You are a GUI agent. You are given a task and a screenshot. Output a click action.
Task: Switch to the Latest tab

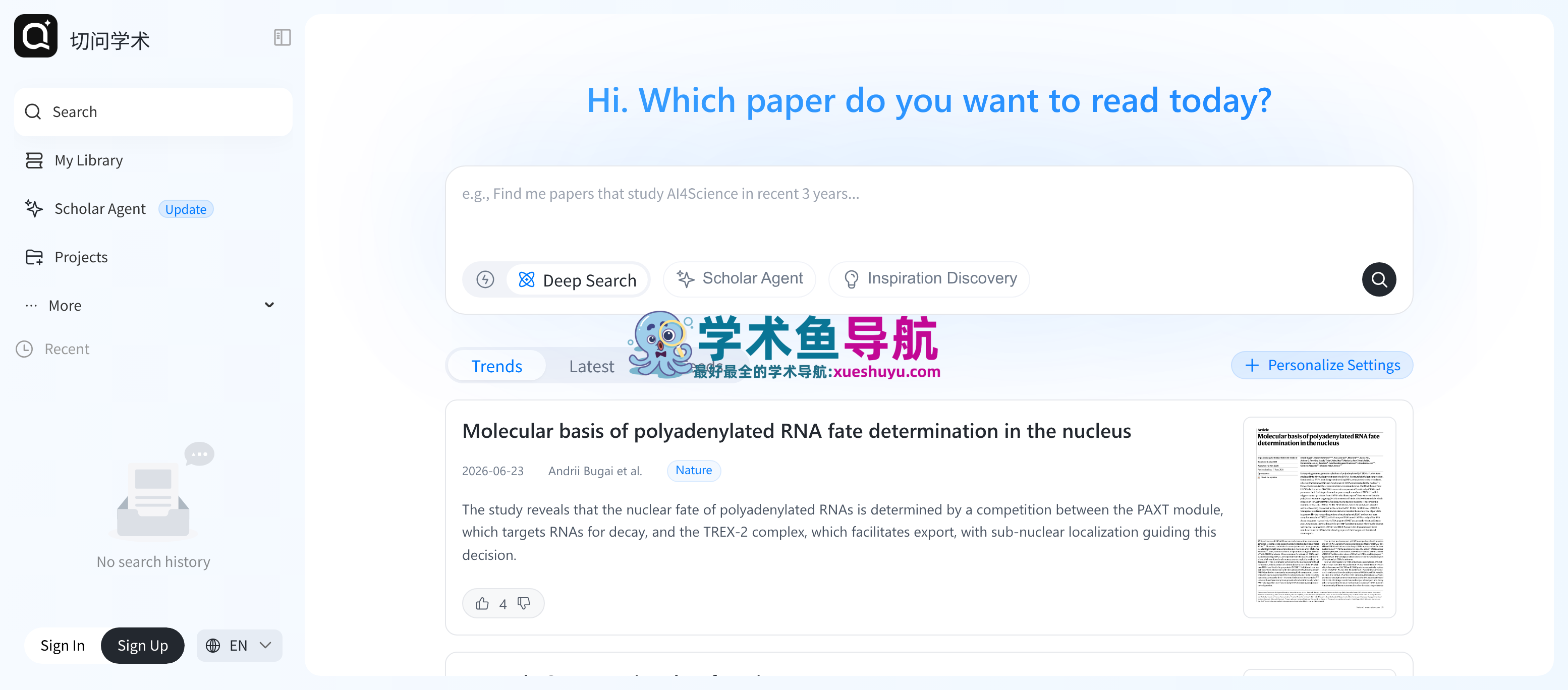tap(592, 366)
